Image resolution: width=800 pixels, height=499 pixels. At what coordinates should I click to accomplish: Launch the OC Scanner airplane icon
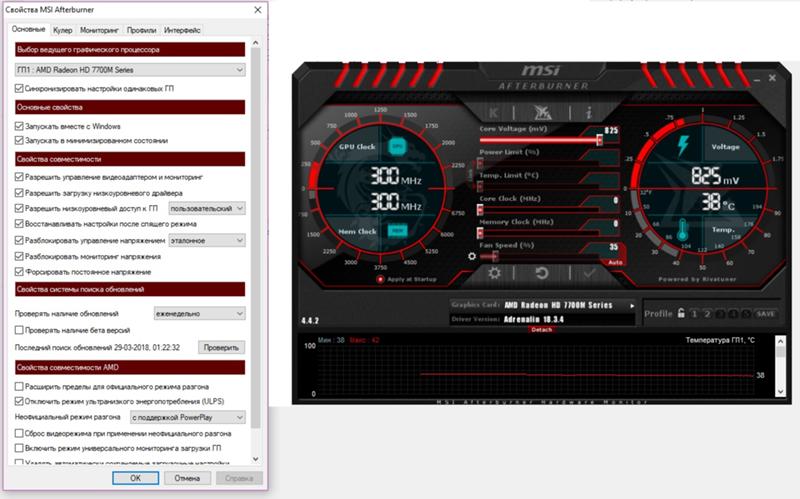542,112
